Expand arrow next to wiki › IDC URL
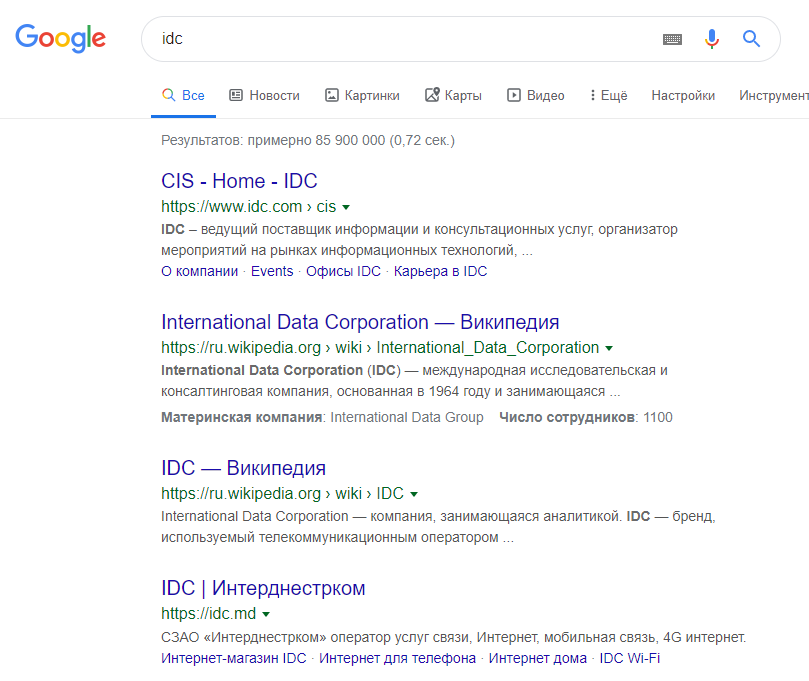 414,494
